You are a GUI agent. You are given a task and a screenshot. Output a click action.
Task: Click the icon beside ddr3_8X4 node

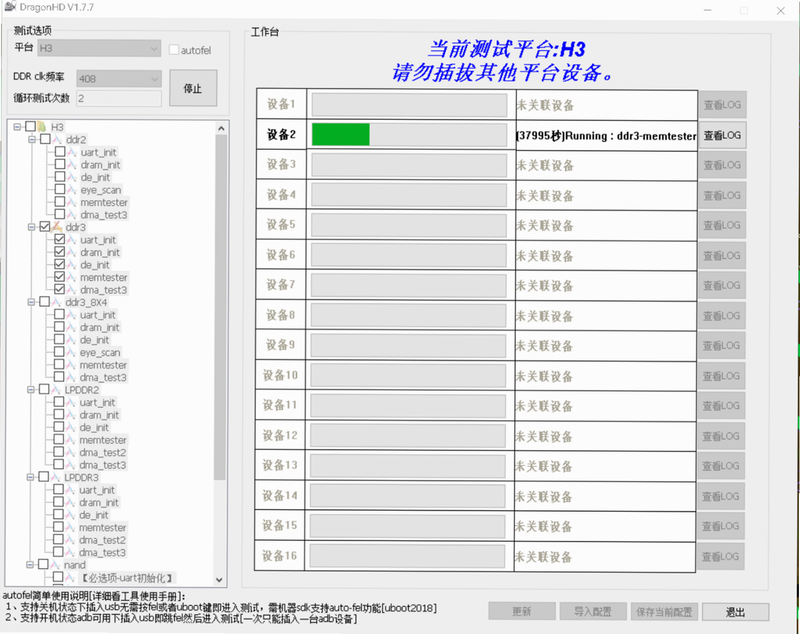pos(57,302)
